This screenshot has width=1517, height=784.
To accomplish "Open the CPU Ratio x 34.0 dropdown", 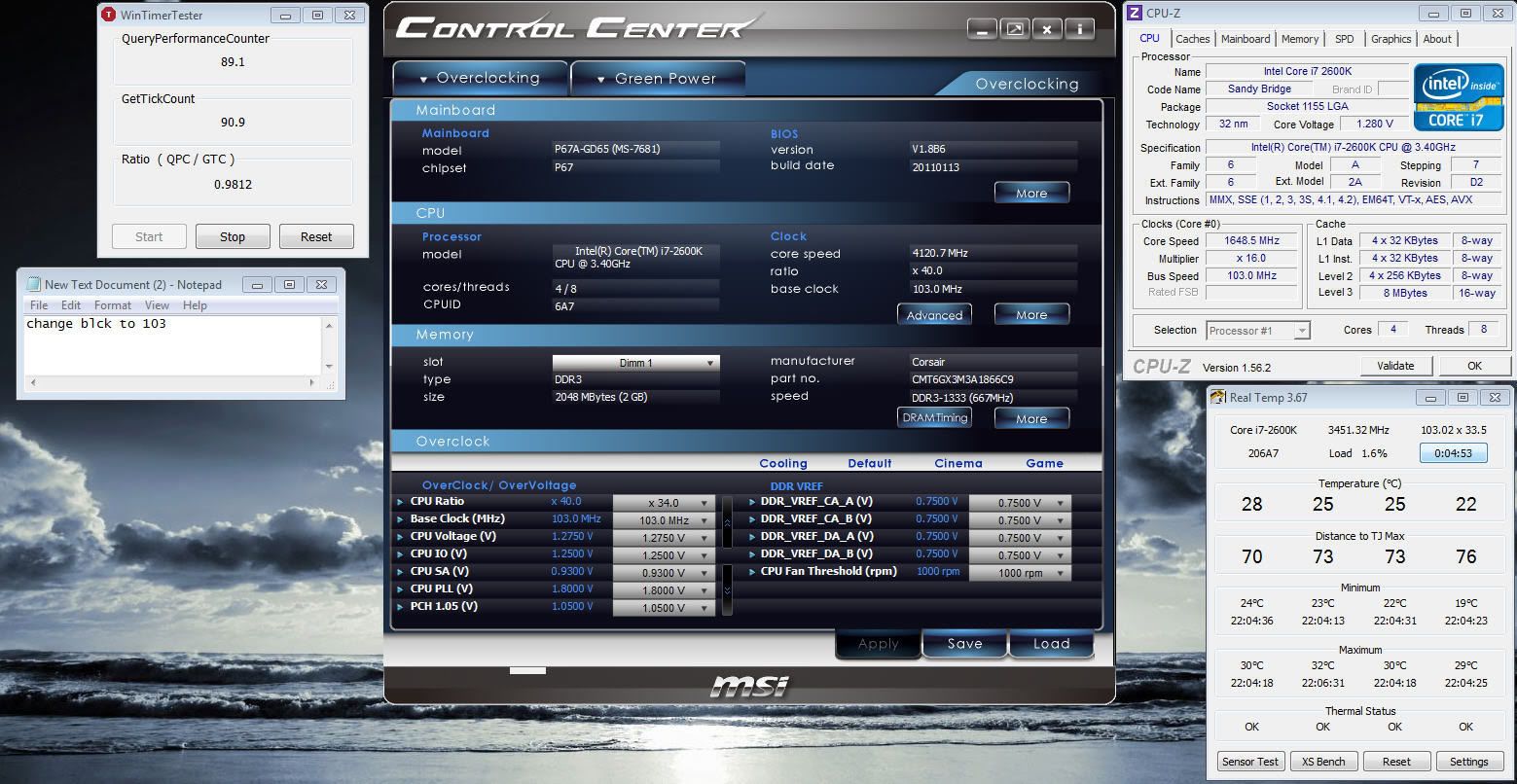I will click(x=664, y=503).
